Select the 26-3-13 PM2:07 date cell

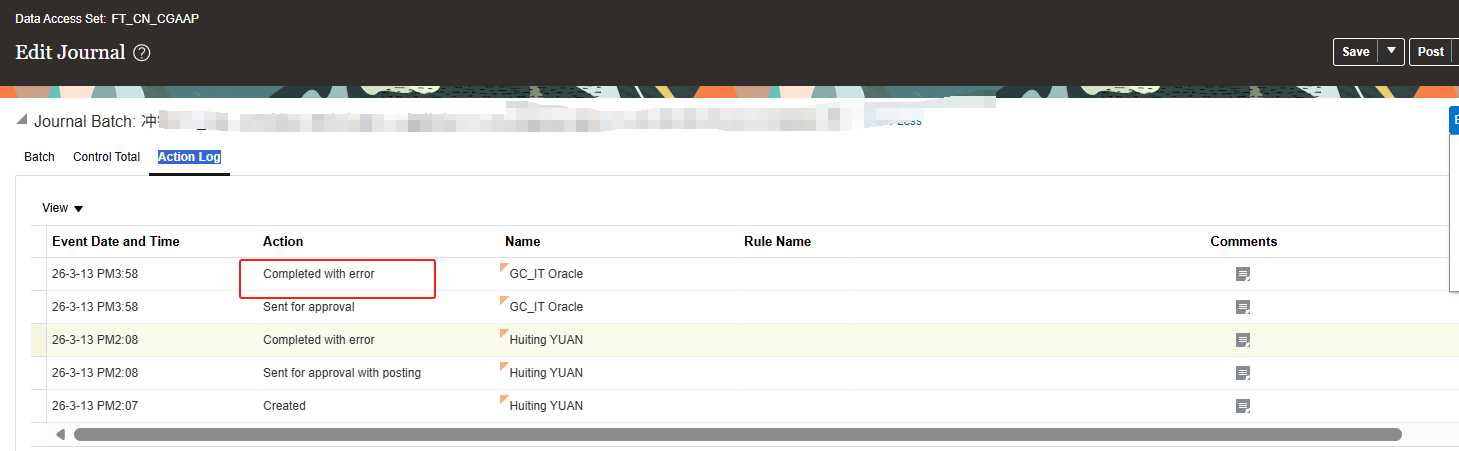pyautogui.click(x=95, y=406)
